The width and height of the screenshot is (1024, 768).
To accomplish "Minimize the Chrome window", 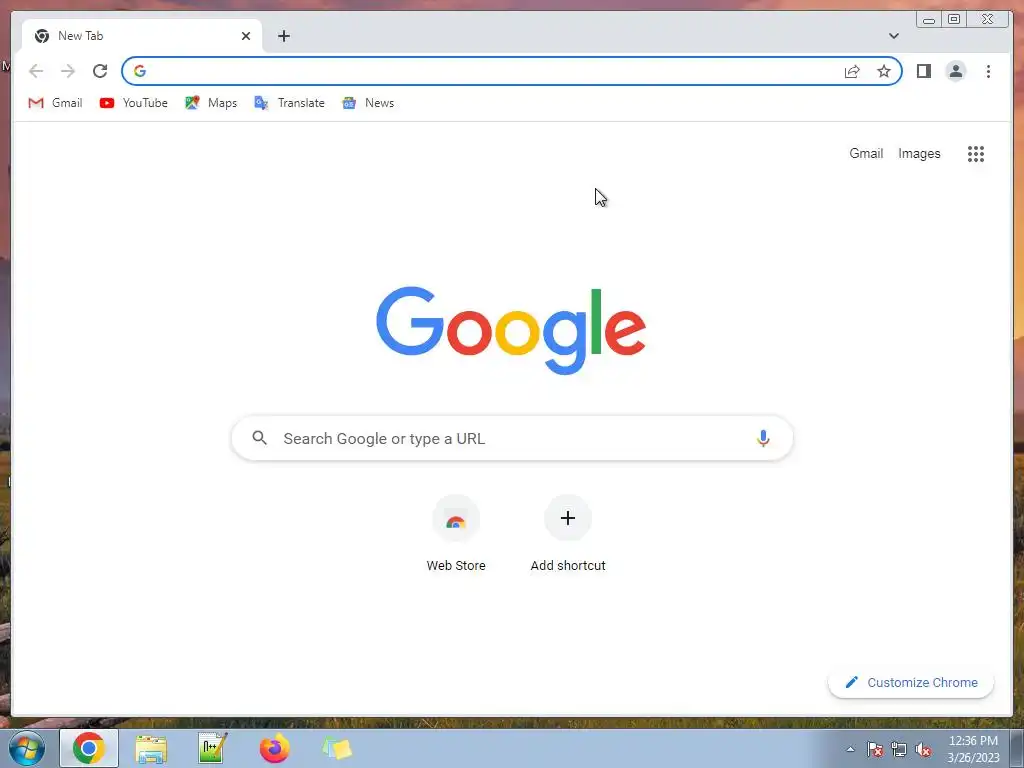I will (x=929, y=20).
